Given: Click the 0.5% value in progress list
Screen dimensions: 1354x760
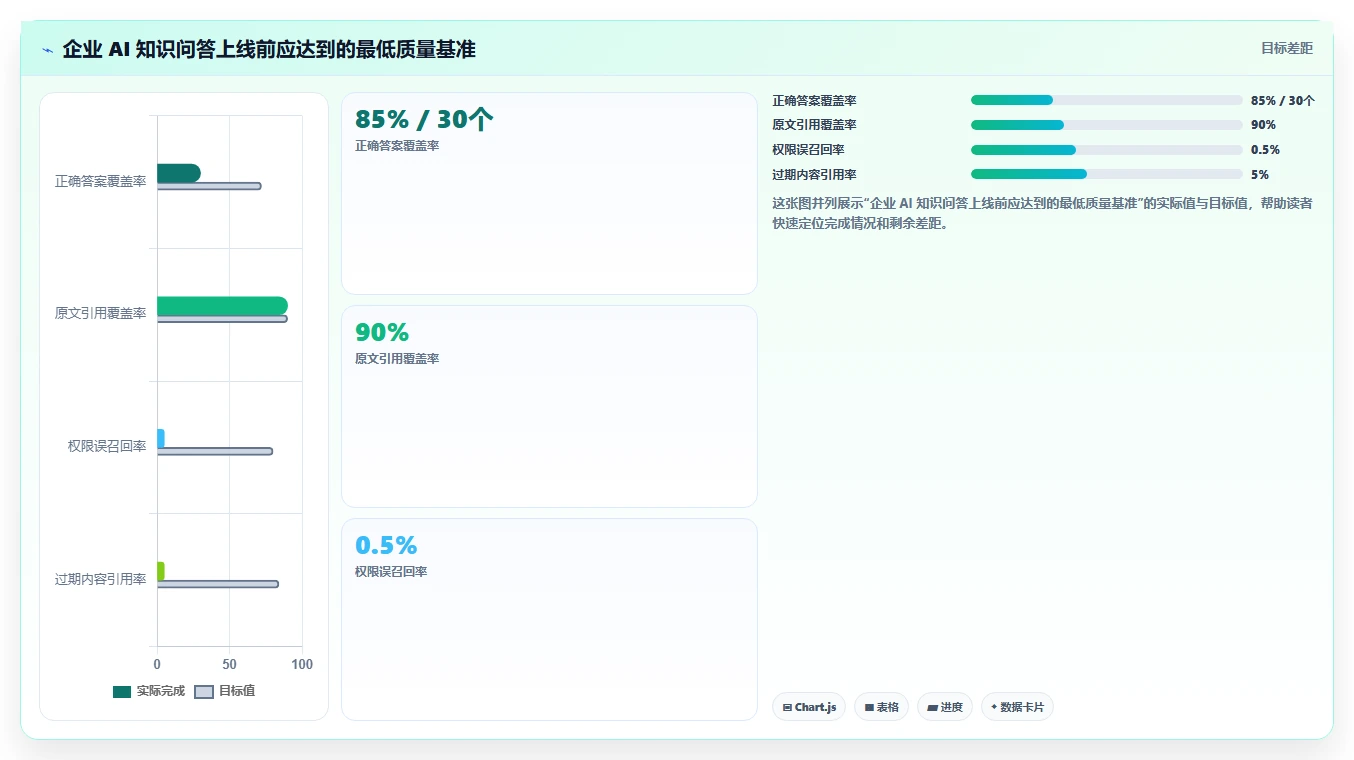Looking at the screenshot, I should 1265,150.
